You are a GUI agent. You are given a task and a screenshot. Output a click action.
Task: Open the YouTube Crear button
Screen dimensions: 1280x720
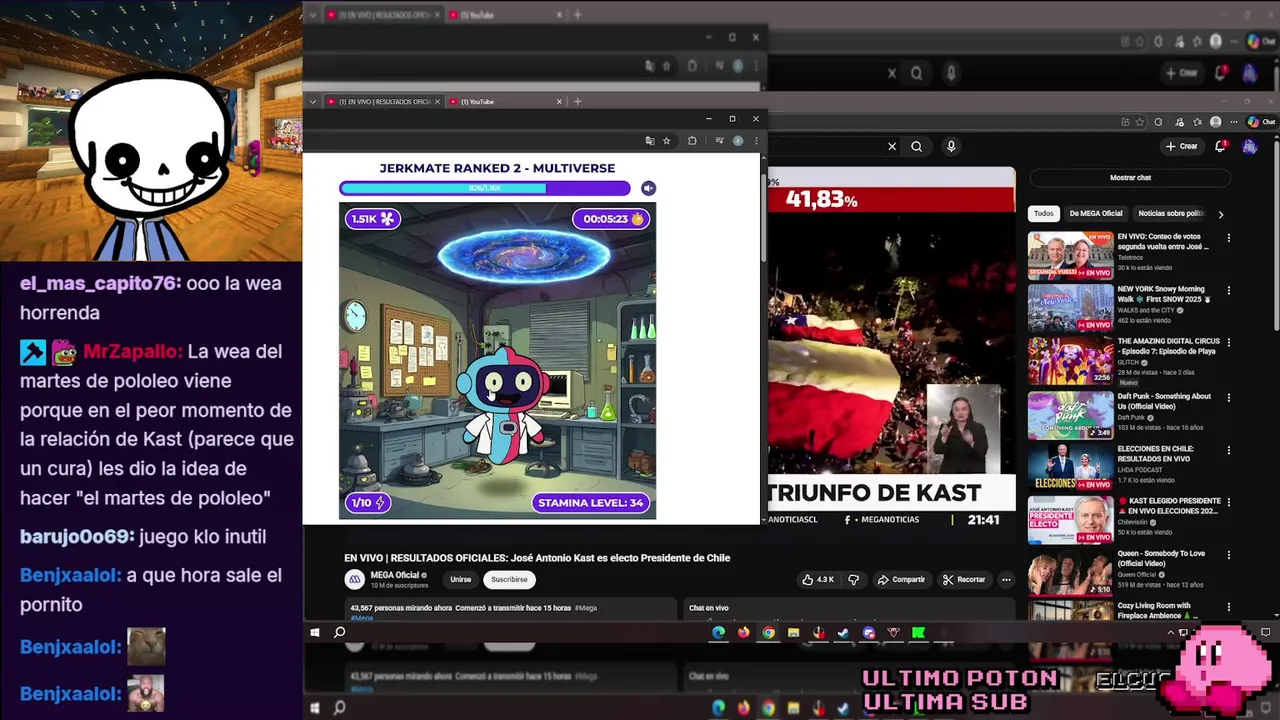(1181, 146)
